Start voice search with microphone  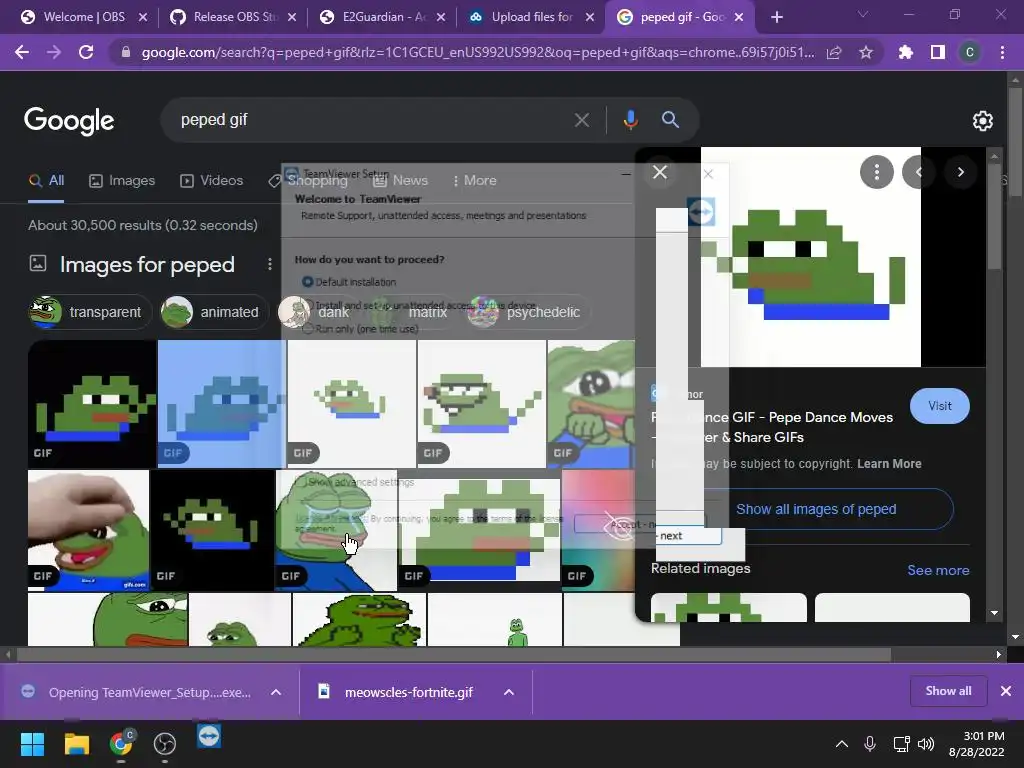coord(630,120)
